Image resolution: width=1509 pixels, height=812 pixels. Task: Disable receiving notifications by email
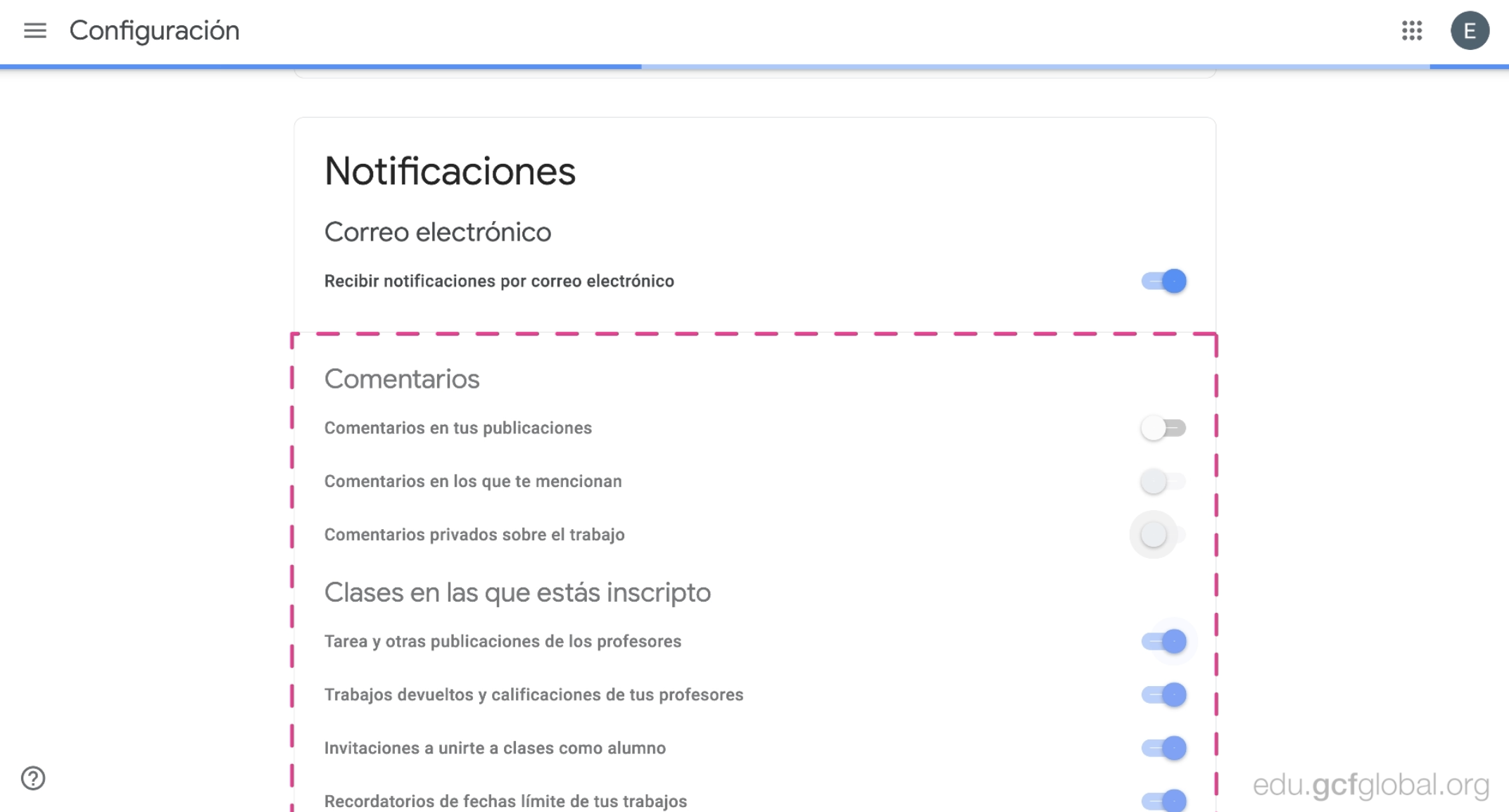[1165, 281]
